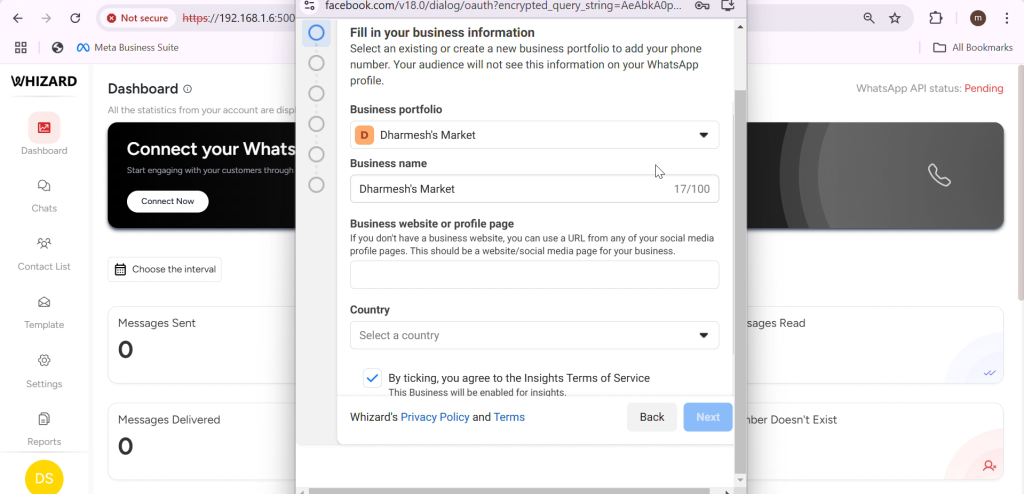
Task: Click the red user-add icon
Action: pyautogui.click(x=989, y=466)
